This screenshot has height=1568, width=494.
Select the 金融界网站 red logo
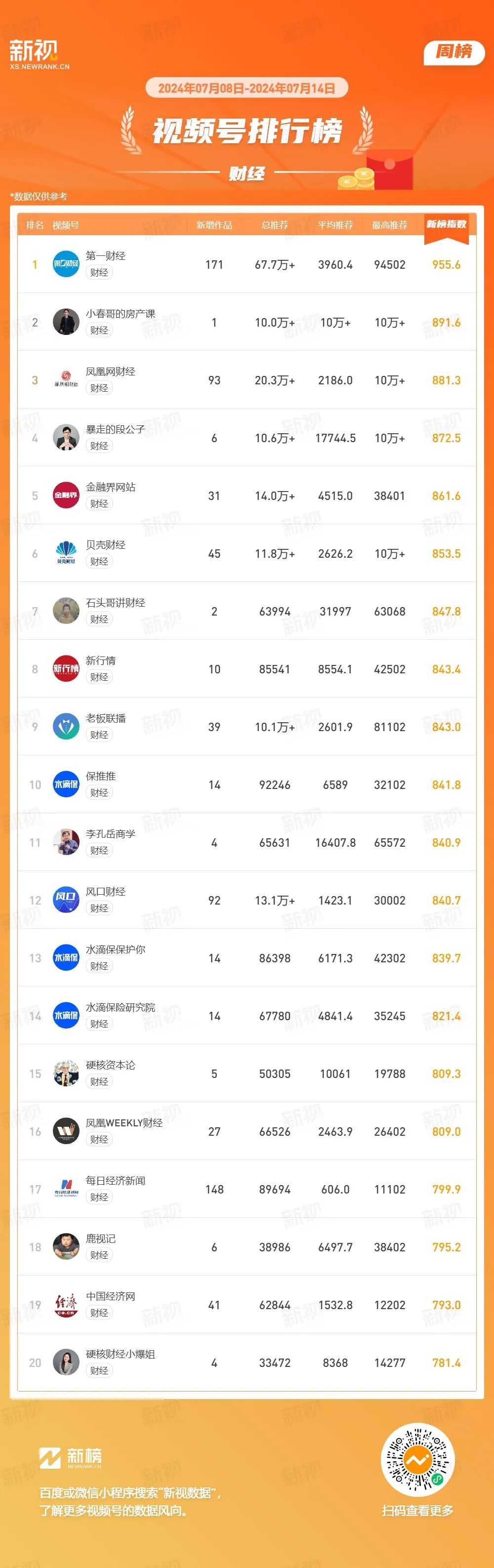click(x=66, y=495)
